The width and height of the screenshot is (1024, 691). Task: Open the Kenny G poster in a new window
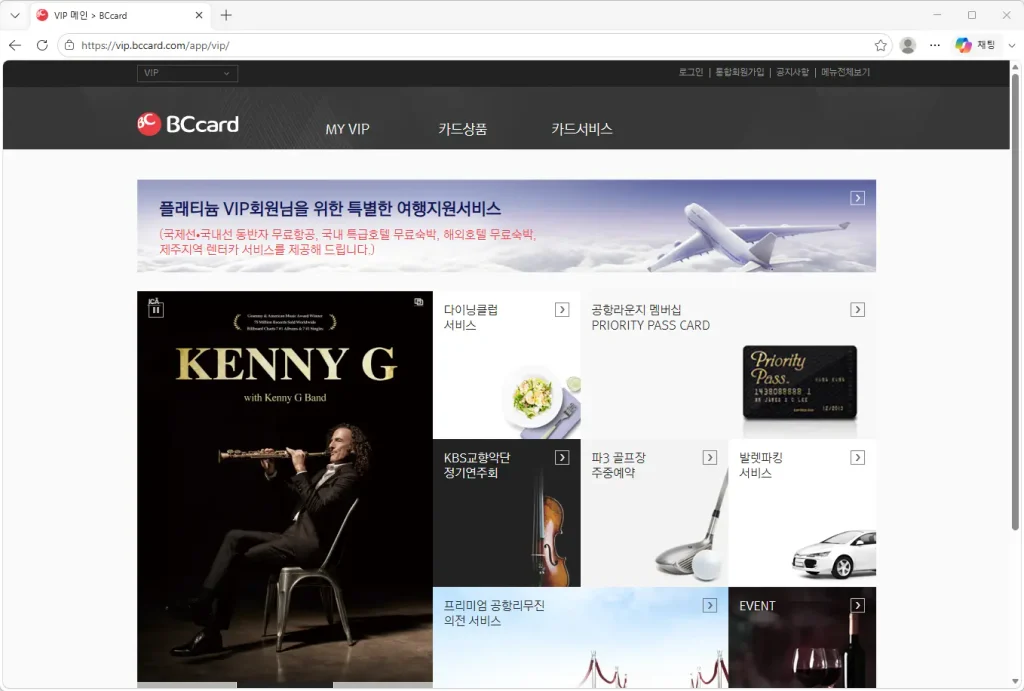419,302
